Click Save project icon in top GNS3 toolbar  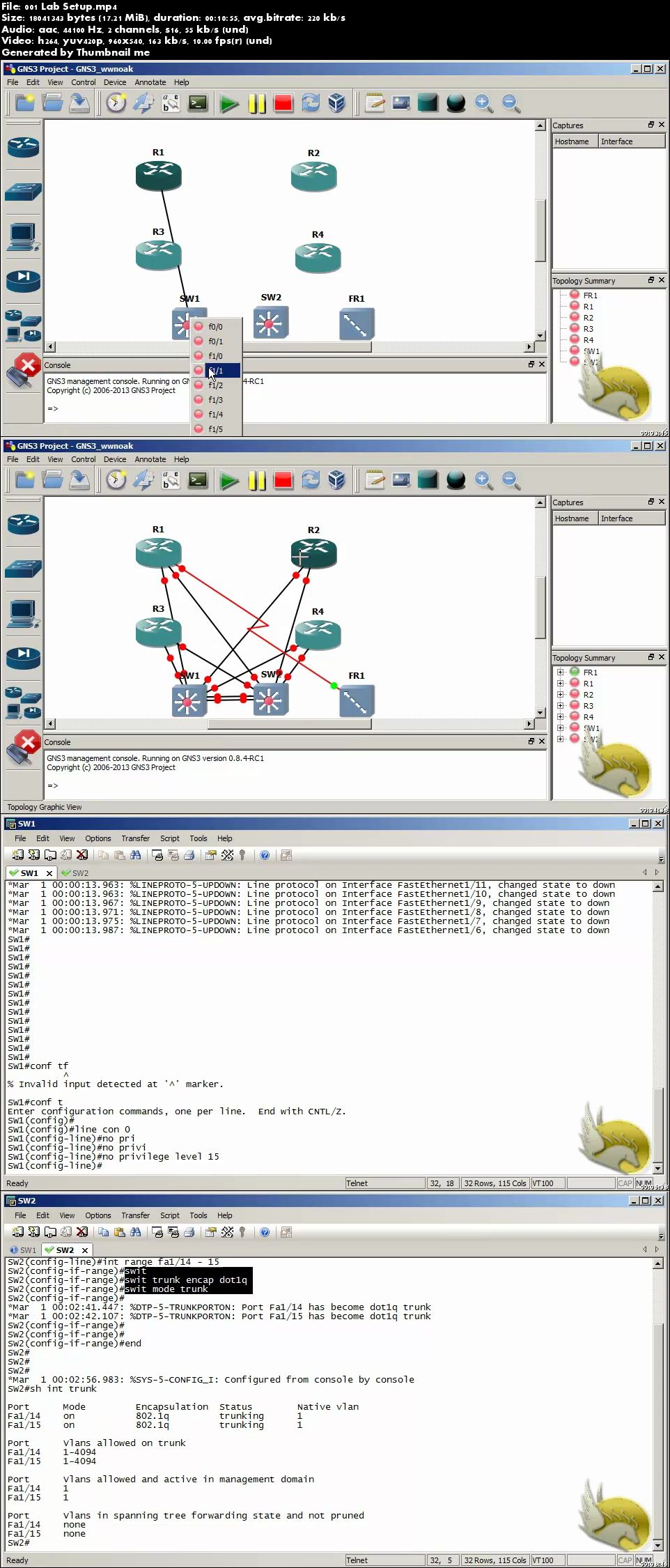(79, 103)
